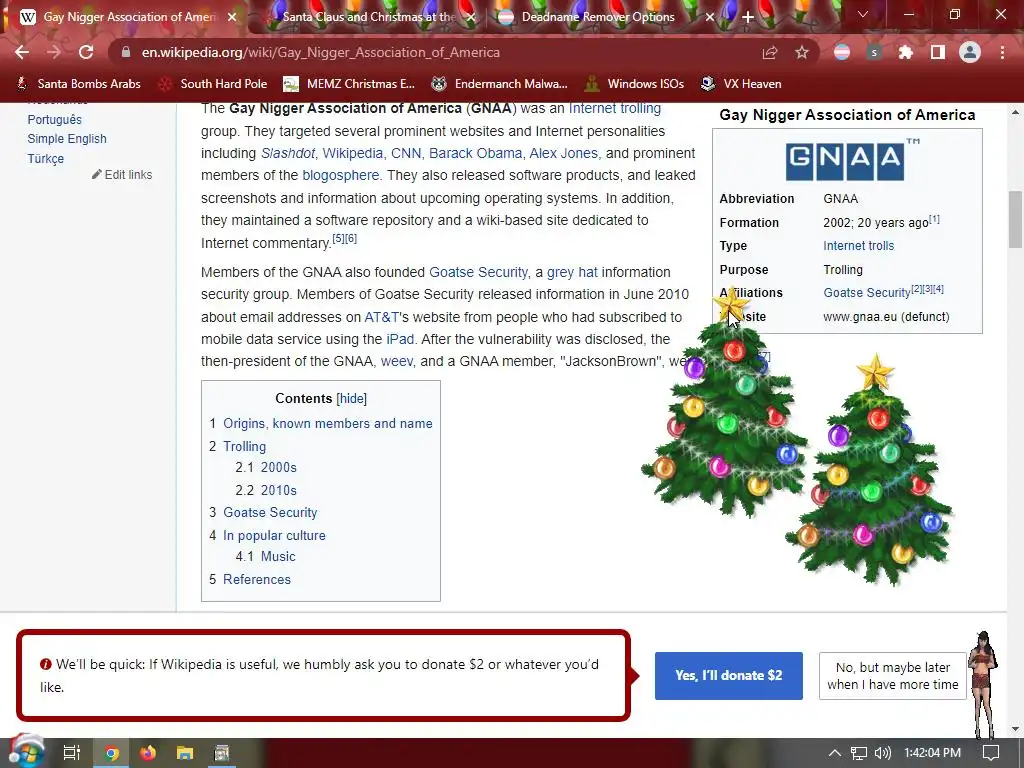Follow the iPad link
The width and height of the screenshot is (1024, 768).
click(x=400, y=339)
